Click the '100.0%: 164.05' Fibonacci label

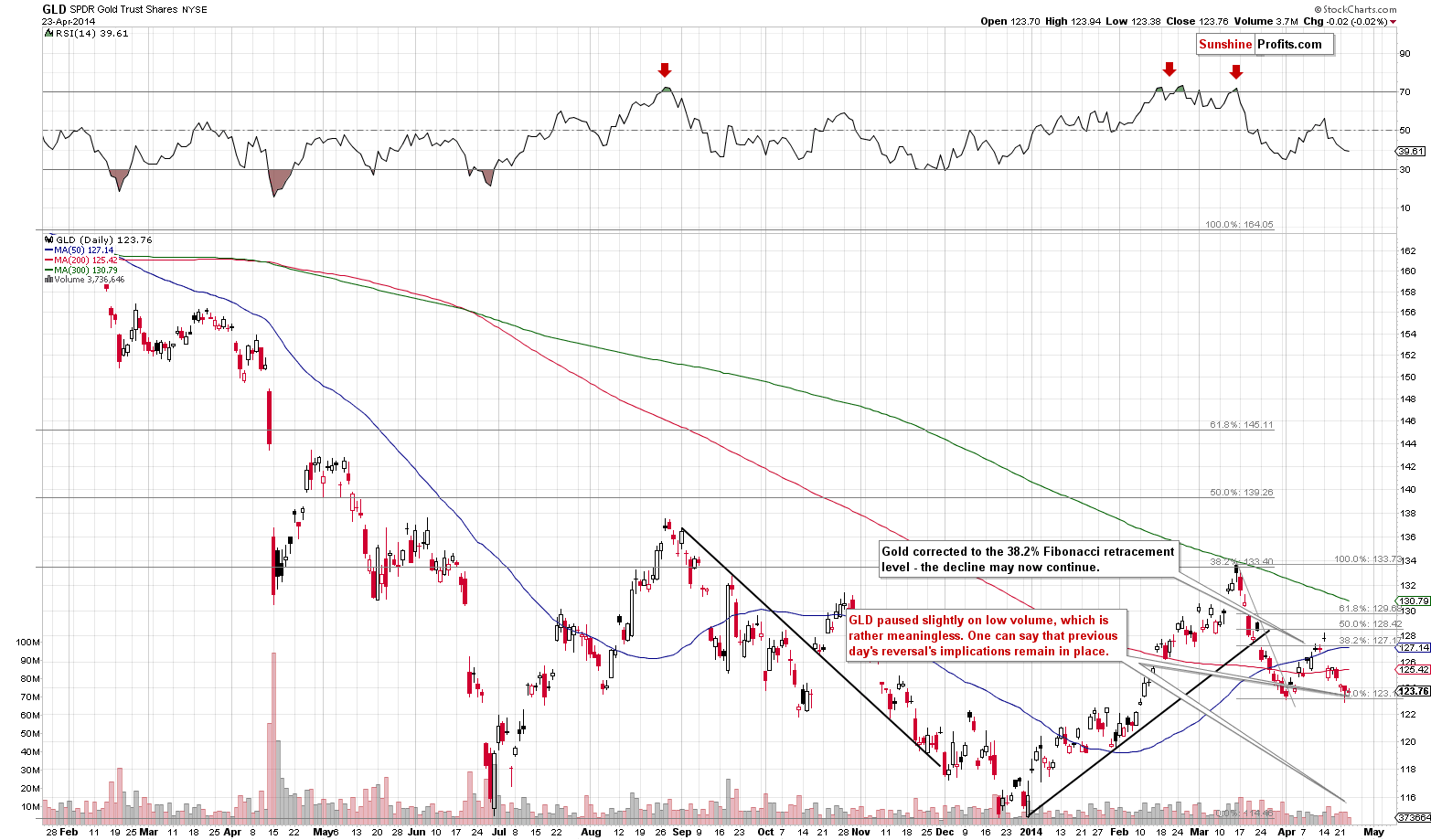tap(1239, 224)
